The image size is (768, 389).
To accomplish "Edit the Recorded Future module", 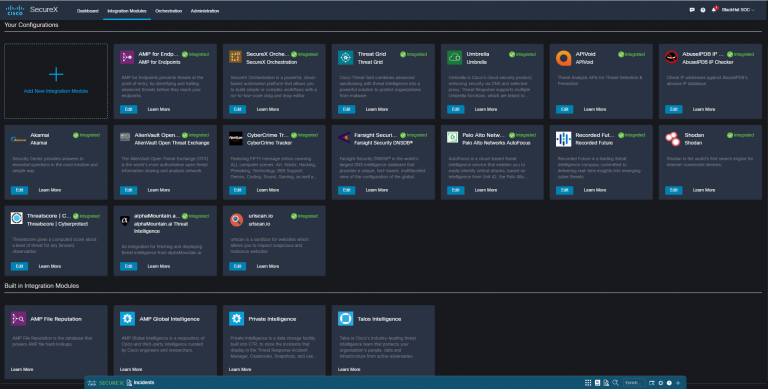I will pyautogui.click(x=564, y=190).
